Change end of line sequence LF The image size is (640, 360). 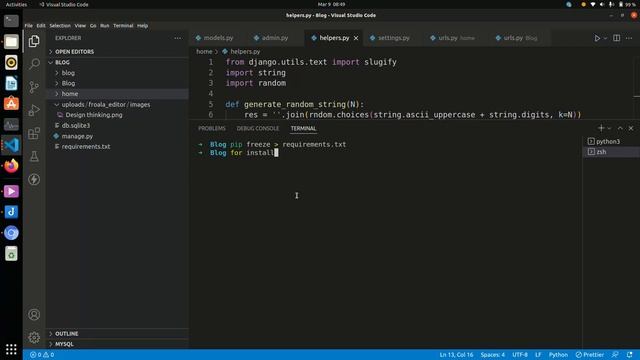coord(538,355)
